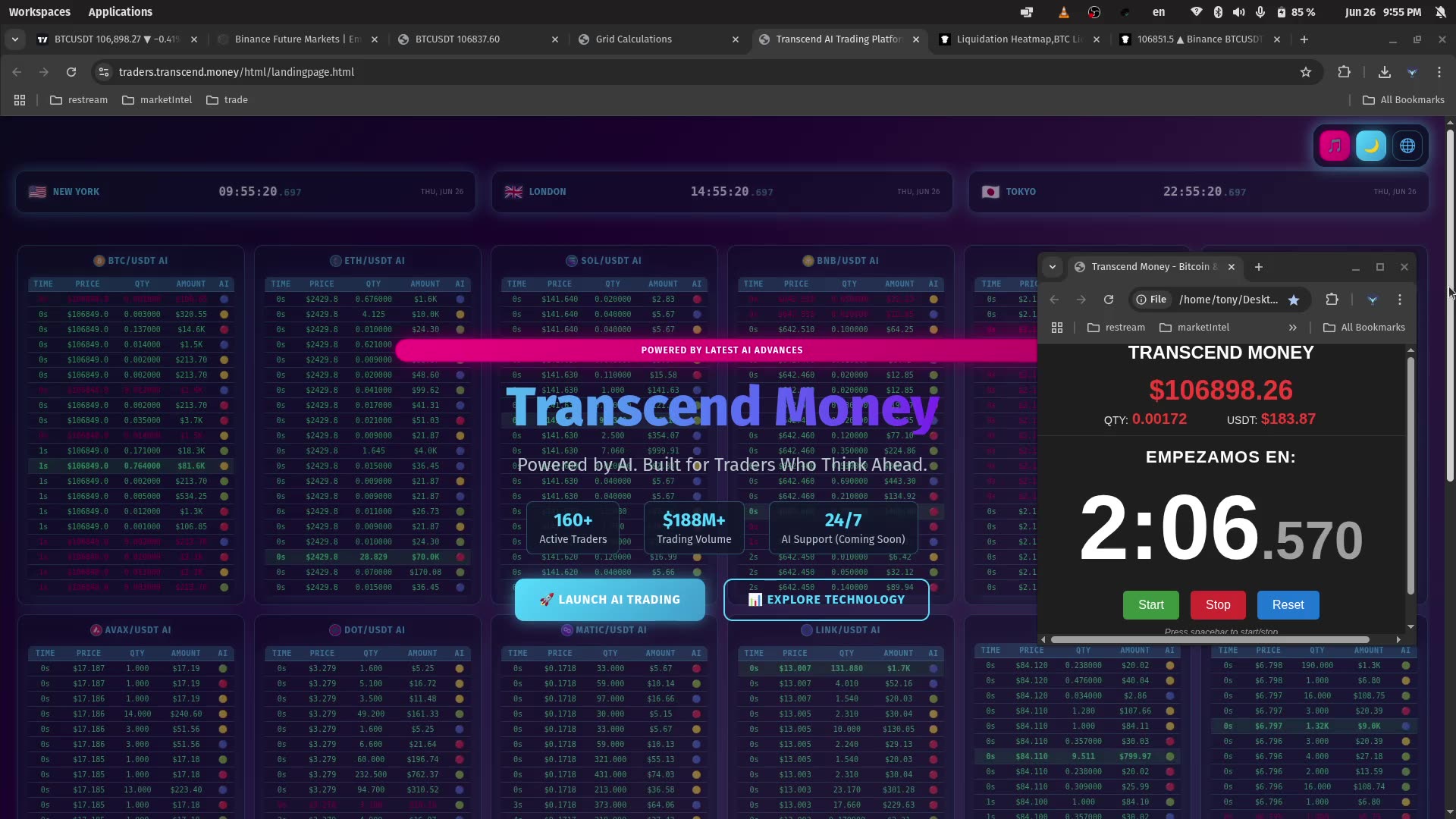The height and width of the screenshot is (819, 1456).
Task: Open extensions puzzle icon in small window
Action: click(x=1332, y=300)
